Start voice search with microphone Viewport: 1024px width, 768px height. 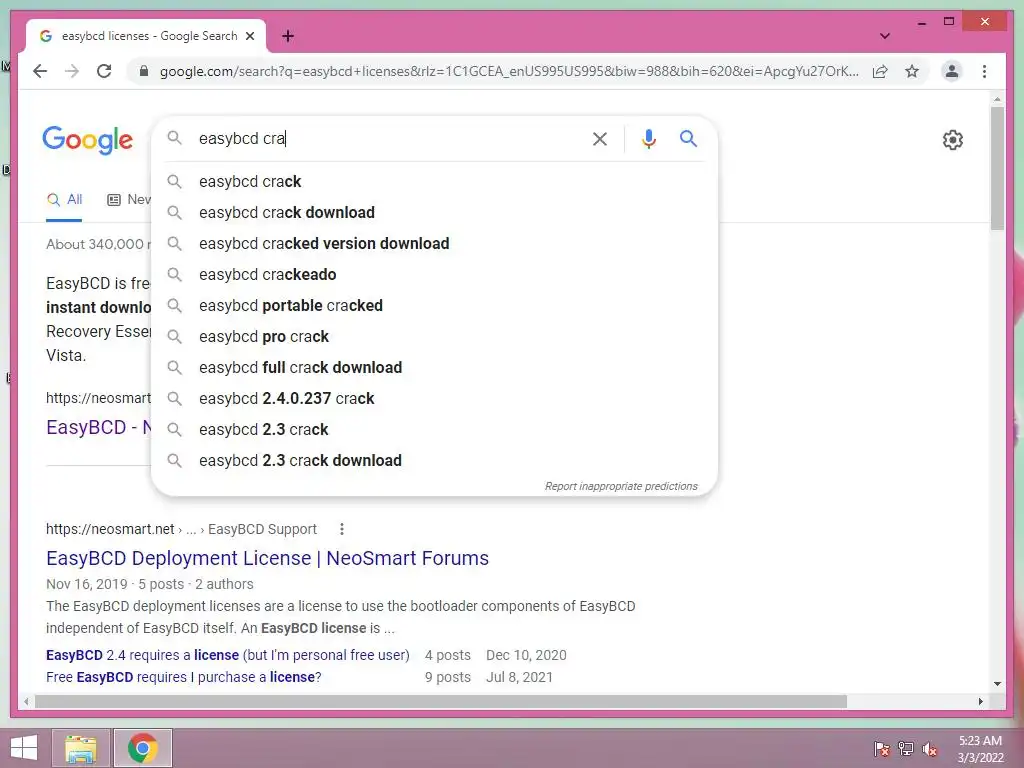(x=648, y=138)
